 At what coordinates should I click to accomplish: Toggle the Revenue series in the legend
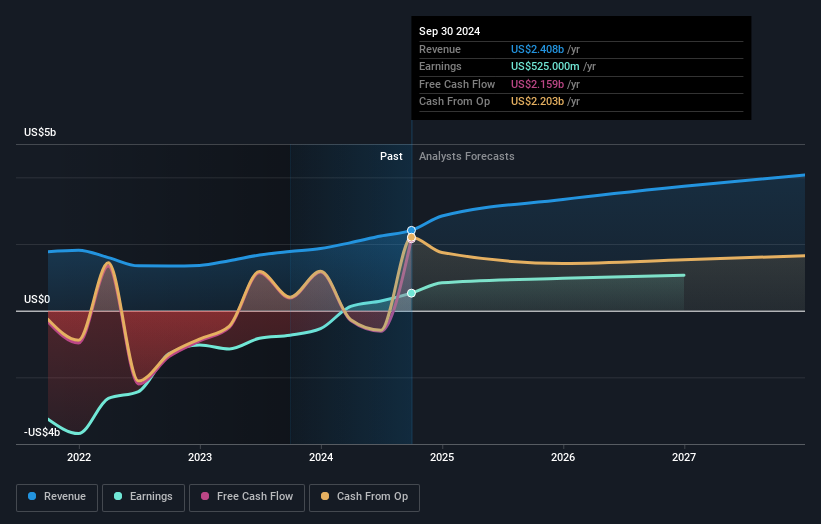(x=58, y=496)
